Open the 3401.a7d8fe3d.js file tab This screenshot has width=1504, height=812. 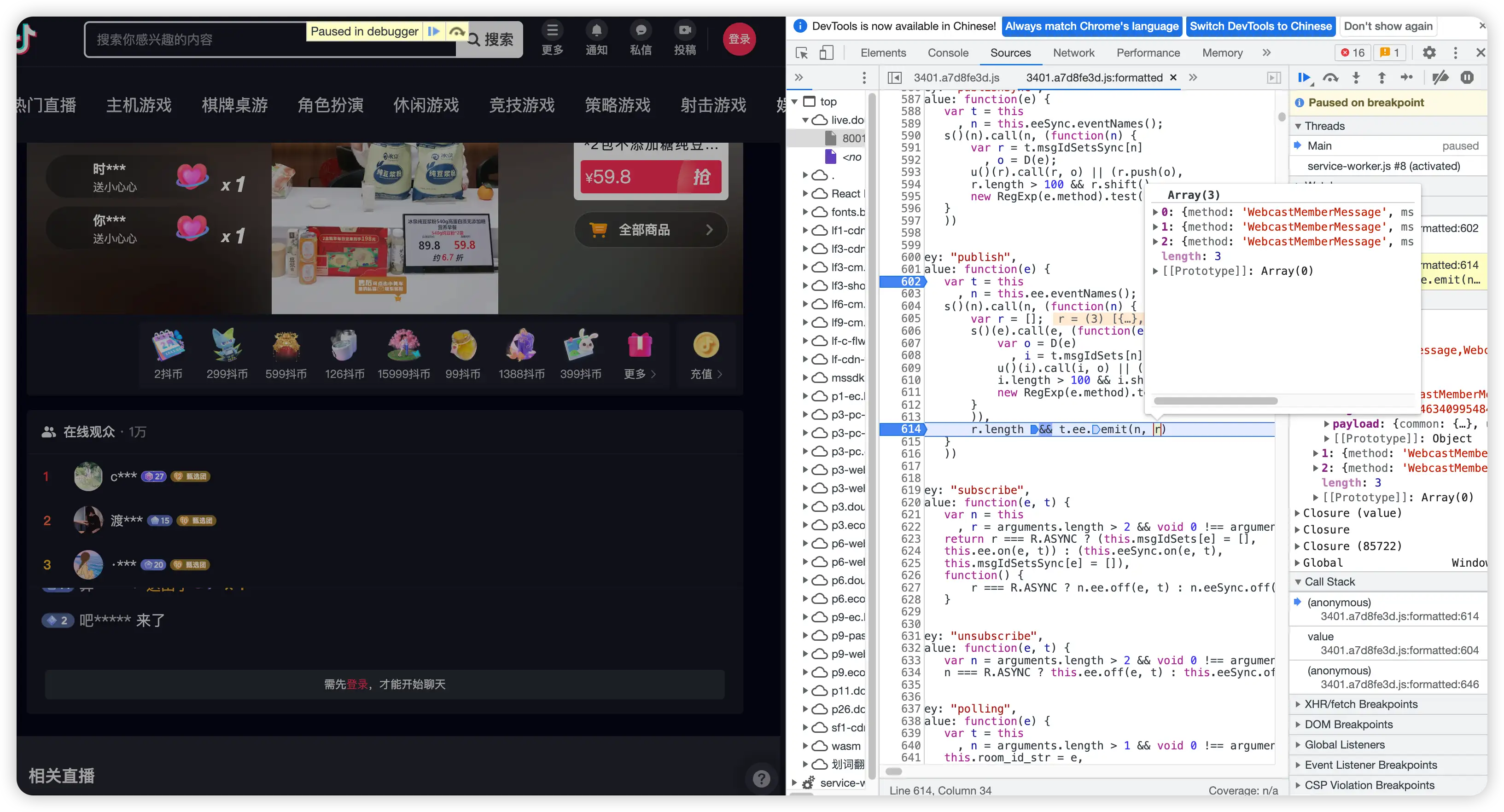click(956, 78)
